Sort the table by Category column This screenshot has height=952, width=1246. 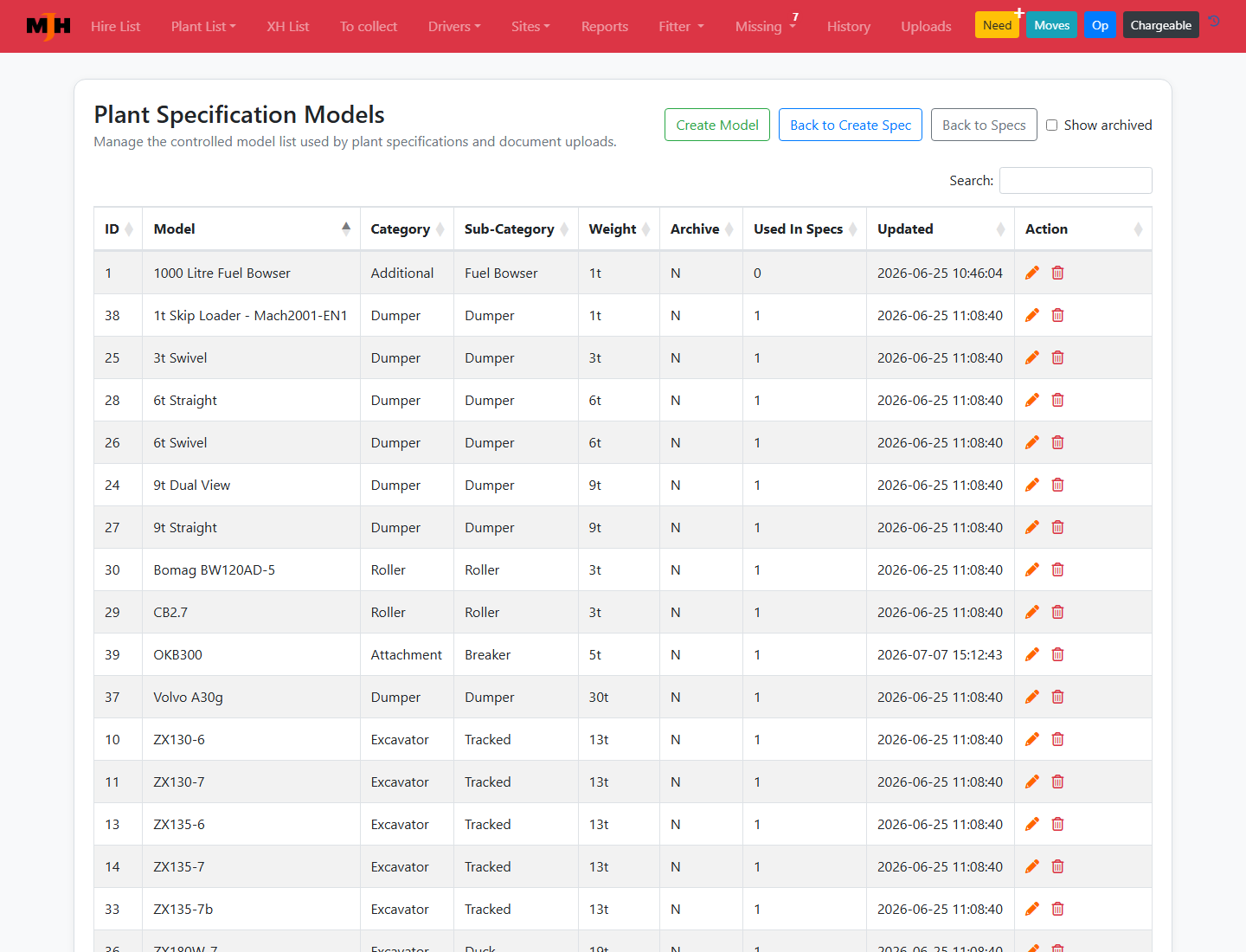[x=407, y=229]
